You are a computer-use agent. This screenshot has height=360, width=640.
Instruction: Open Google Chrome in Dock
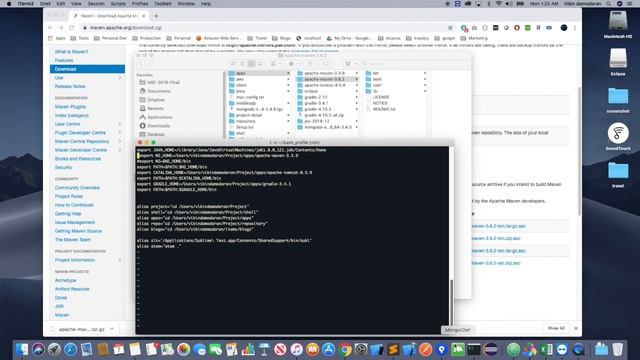click(345, 349)
